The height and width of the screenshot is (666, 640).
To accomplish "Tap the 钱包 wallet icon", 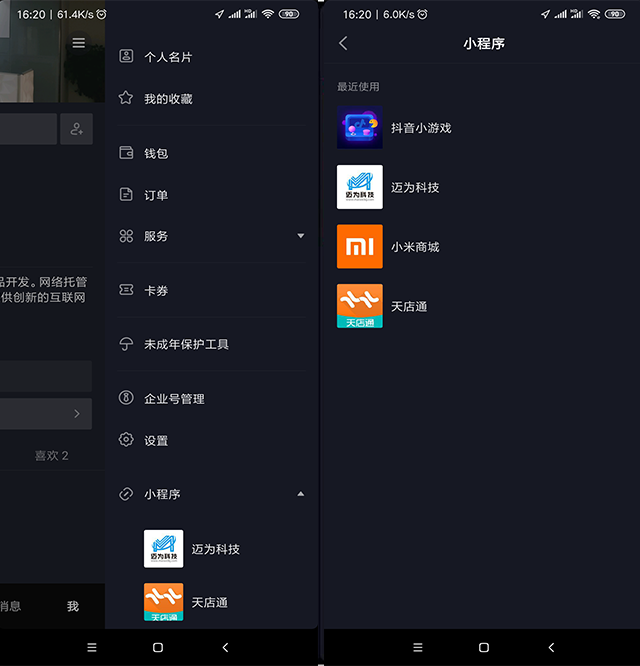I will pyautogui.click(x=126, y=152).
